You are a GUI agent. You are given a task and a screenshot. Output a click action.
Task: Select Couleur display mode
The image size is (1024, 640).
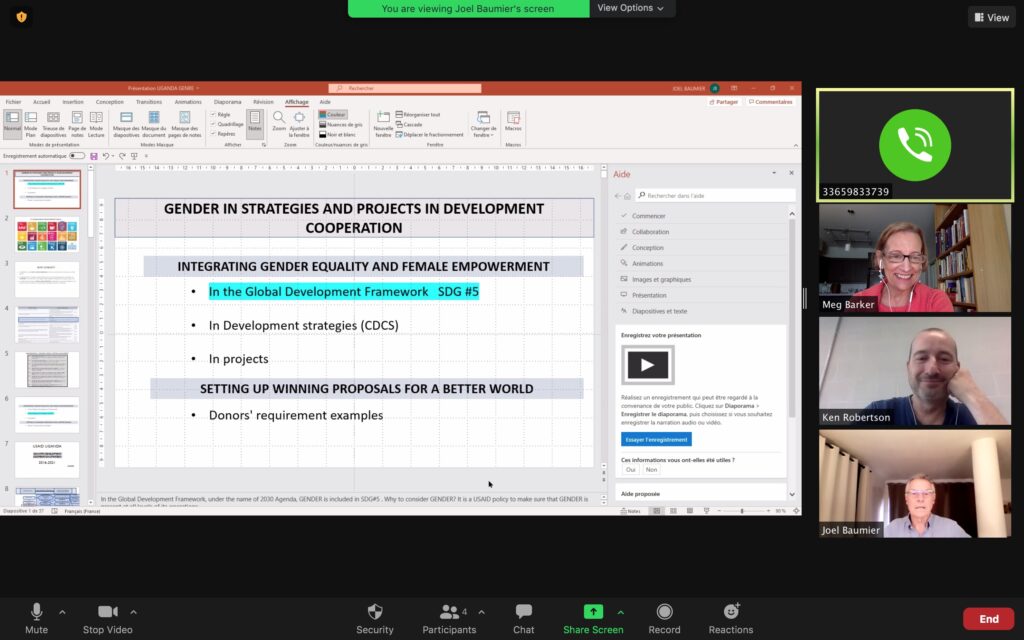tap(332, 114)
